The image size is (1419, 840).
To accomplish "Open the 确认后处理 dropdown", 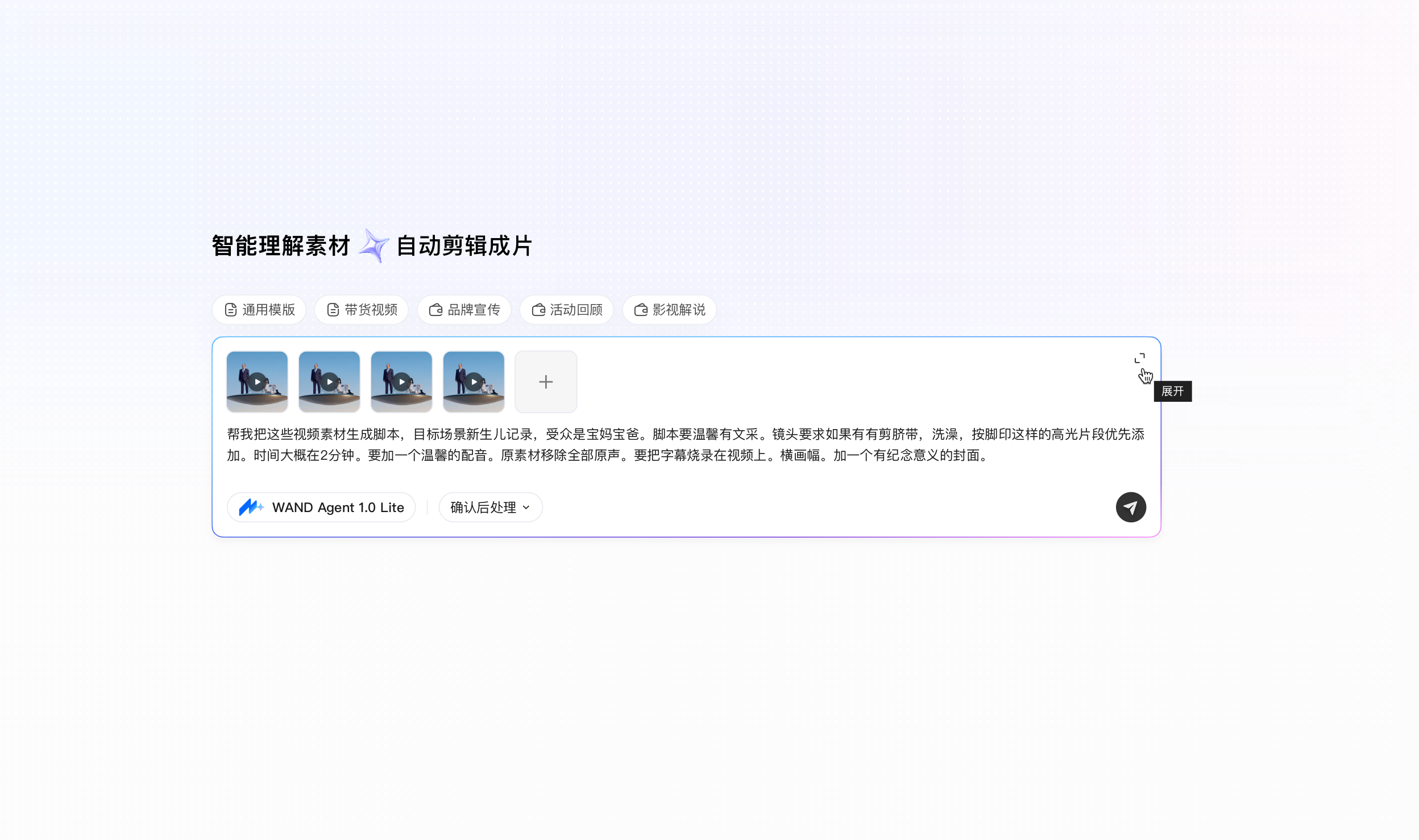I will (491, 508).
